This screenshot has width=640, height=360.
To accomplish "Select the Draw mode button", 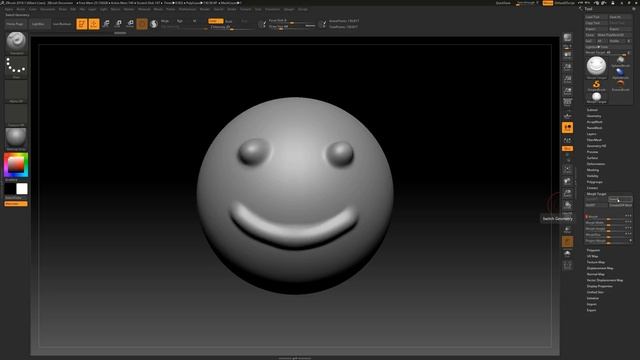I will 94,24.
